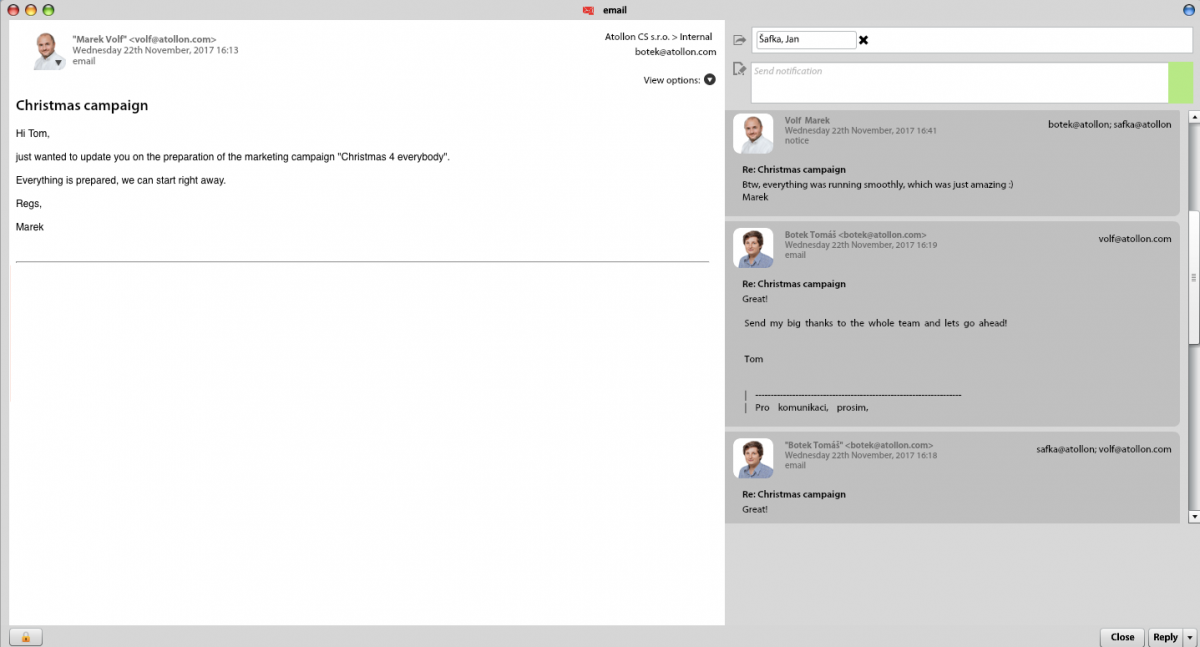Click the forward arrow icon beside the recipient field

point(739,40)
